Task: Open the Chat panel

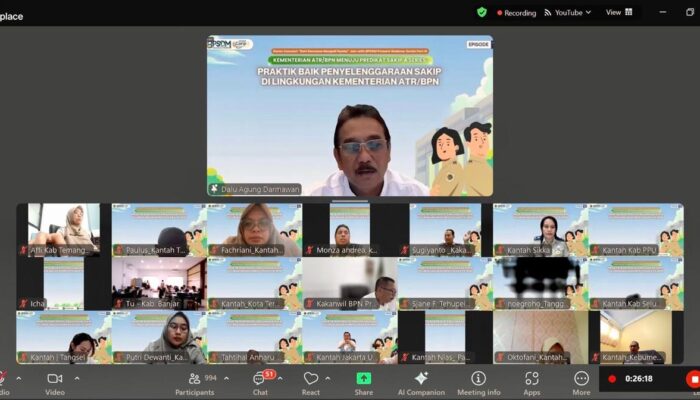Action: (260, 384)
